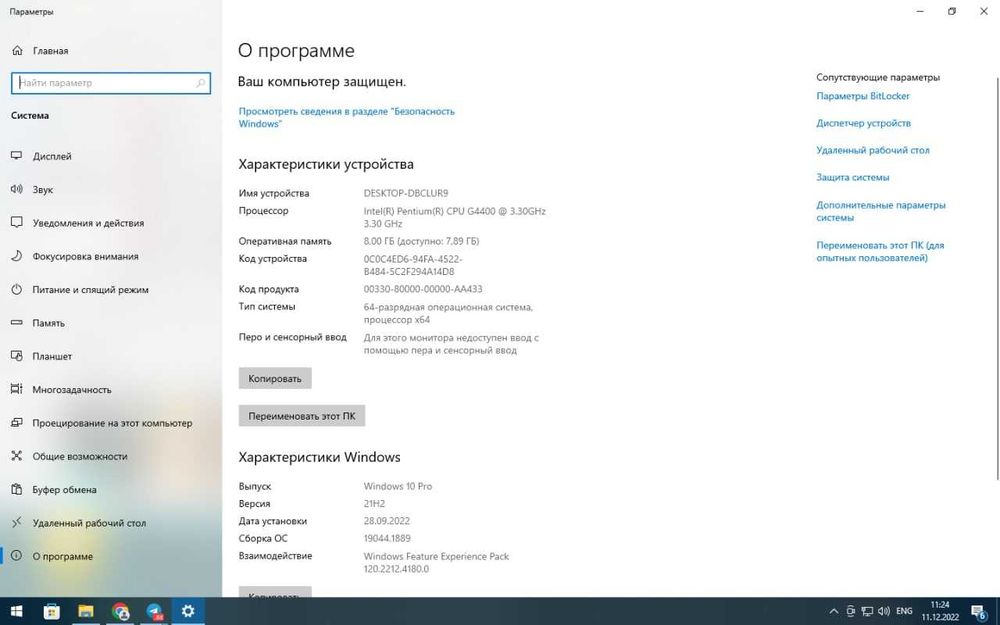Screen dimensions: 1000x625
Task: Switch to Google Chrome on the taskbar
Action: [x=120, y=612]
